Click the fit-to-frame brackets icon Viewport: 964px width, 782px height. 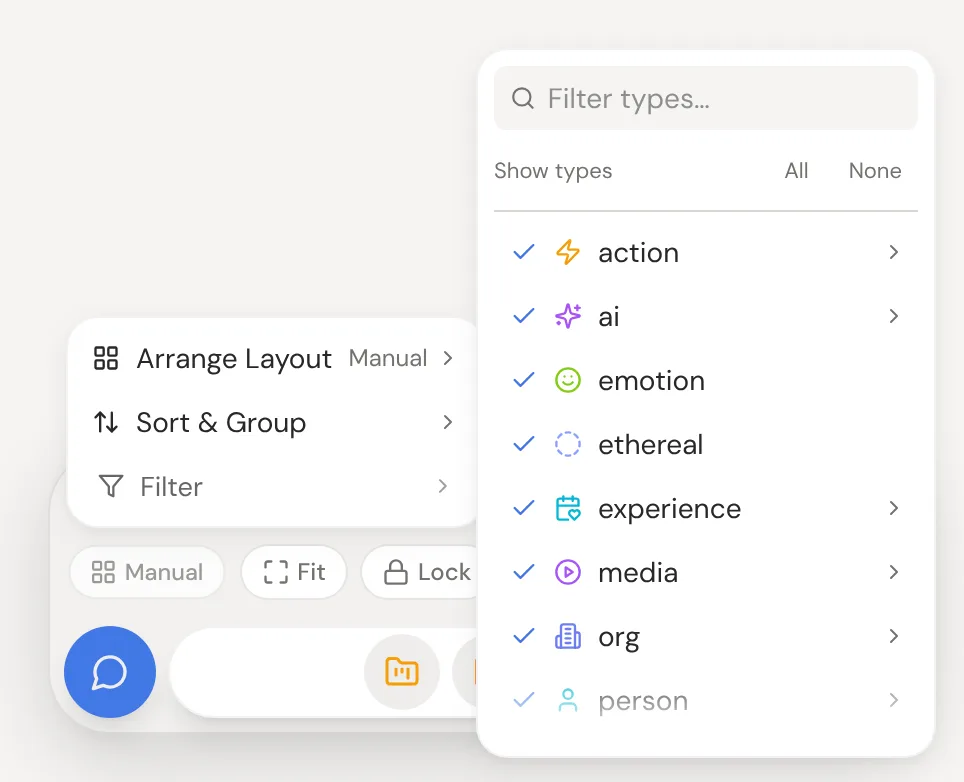coord(275,572)
